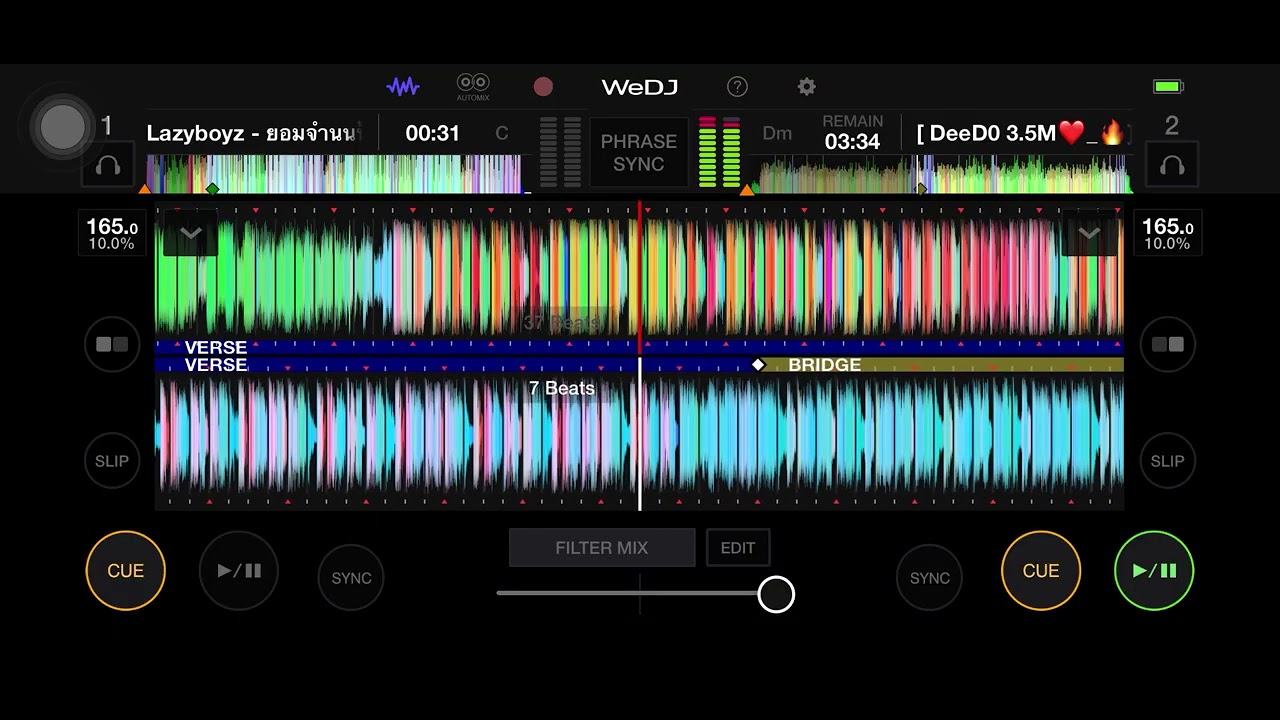Tap the green hot cue marker on deck 1 overview

pos(212,188)
